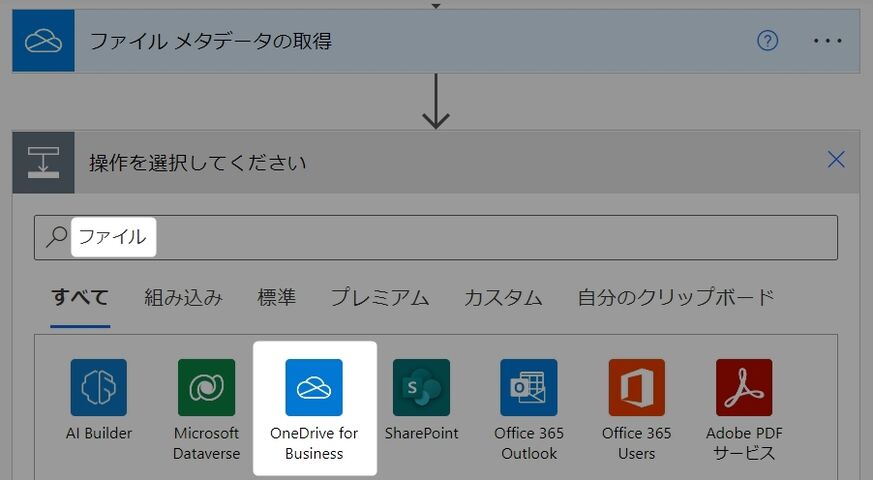Select the プレミアム tab
The width and height of the screenshot is (873, 480).
pos(380,297)
